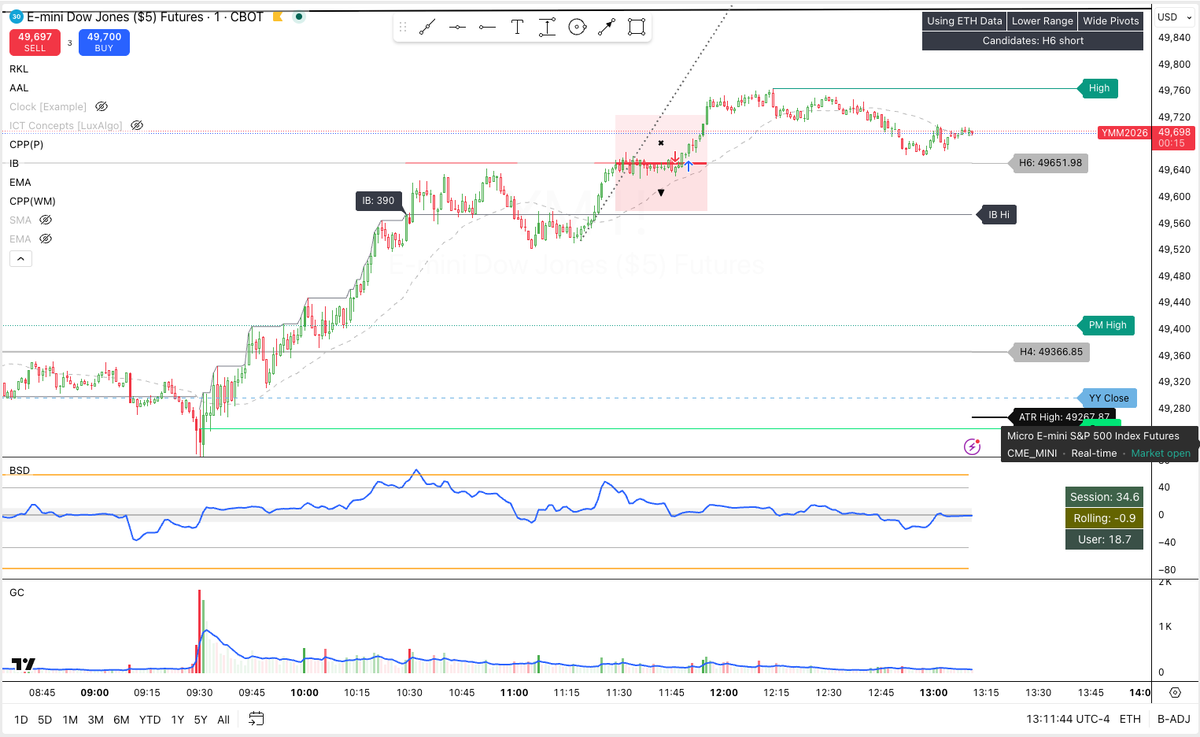Show the ICT Concepts [LuxAlgo] indicator

click(136, 125)
